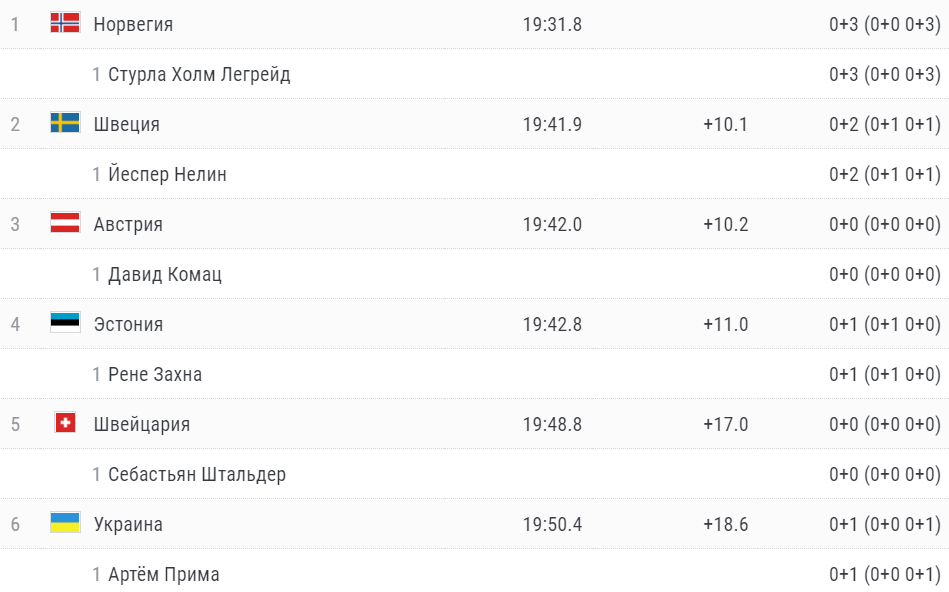Open the Норвегия team link

(133, 24)
